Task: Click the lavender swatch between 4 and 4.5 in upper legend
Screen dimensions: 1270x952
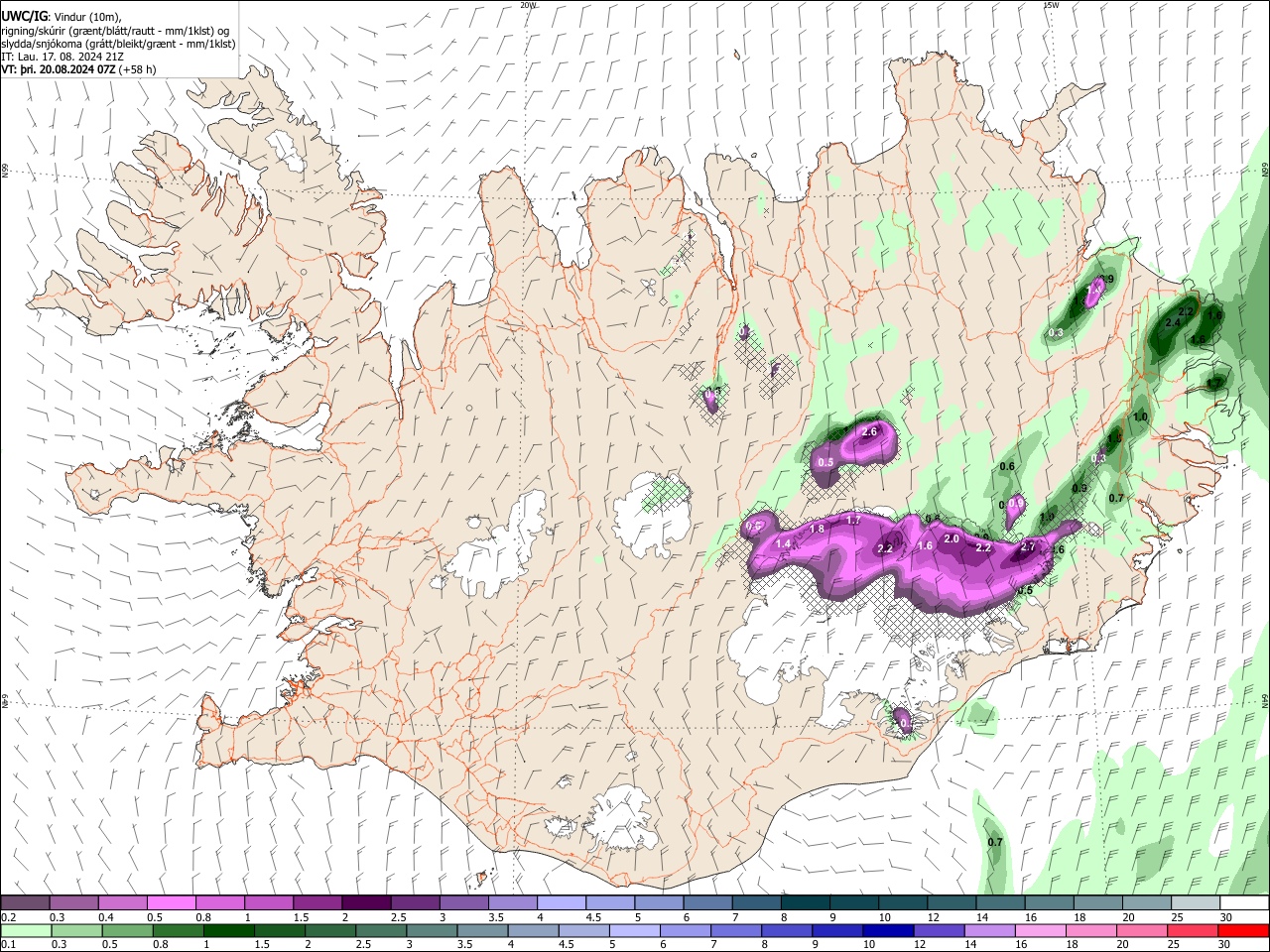Action: (x=560, y=903)
